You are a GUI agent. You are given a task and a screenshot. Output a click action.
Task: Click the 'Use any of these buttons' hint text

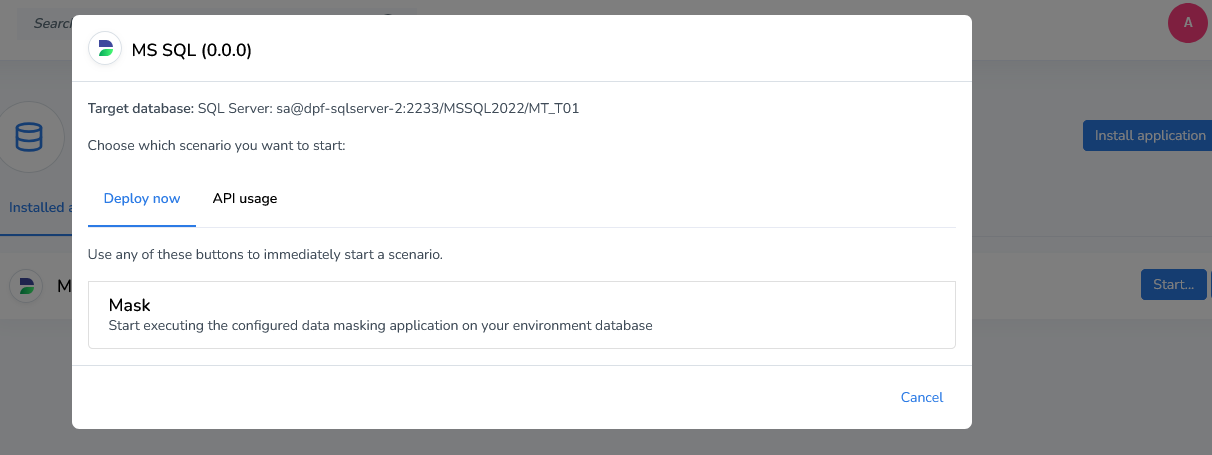pos(265,254)
